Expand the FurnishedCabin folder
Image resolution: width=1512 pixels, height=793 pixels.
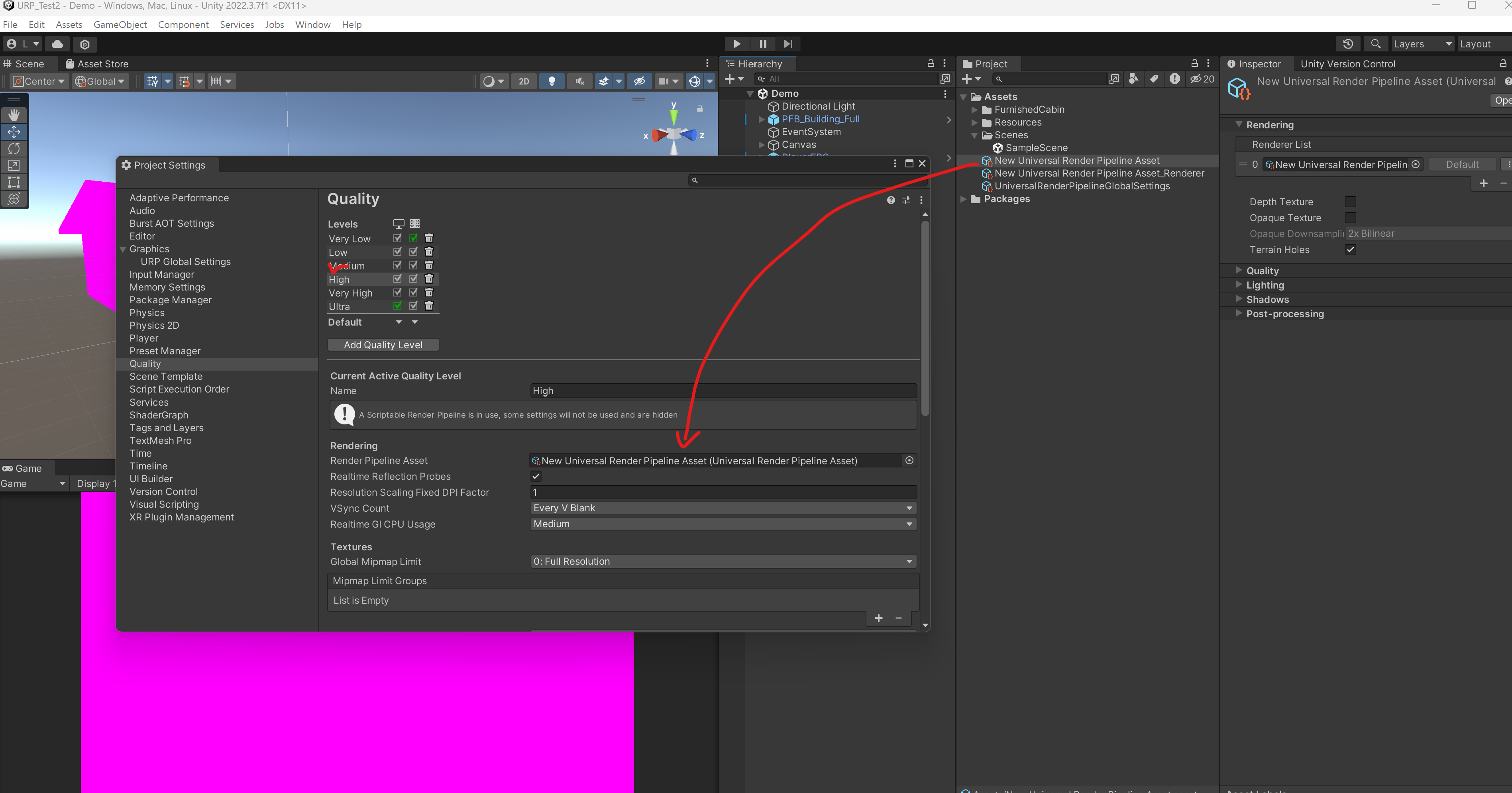(x=974, y=110)
